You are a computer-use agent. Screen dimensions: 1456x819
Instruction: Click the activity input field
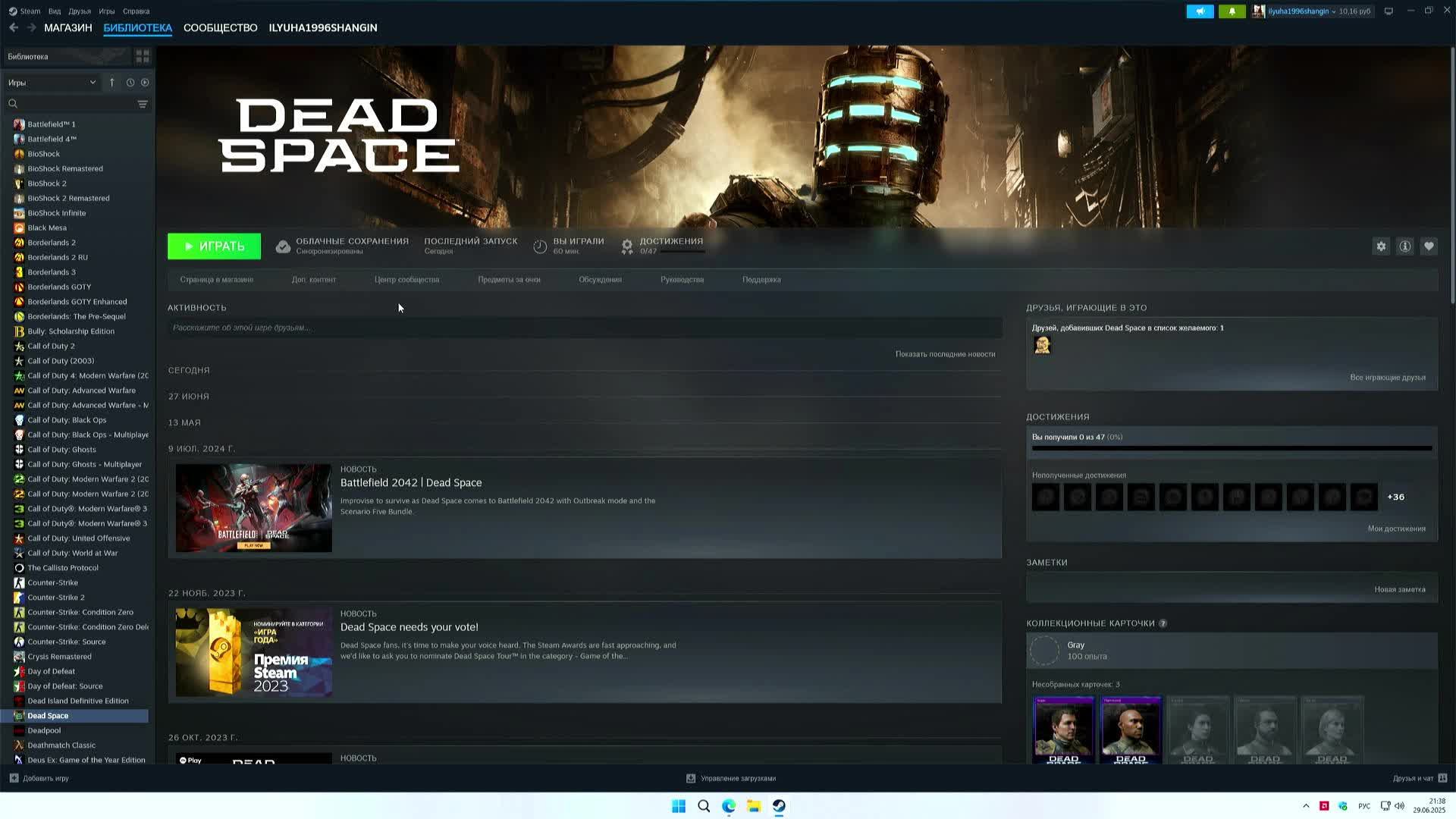[x=585, y=328]
